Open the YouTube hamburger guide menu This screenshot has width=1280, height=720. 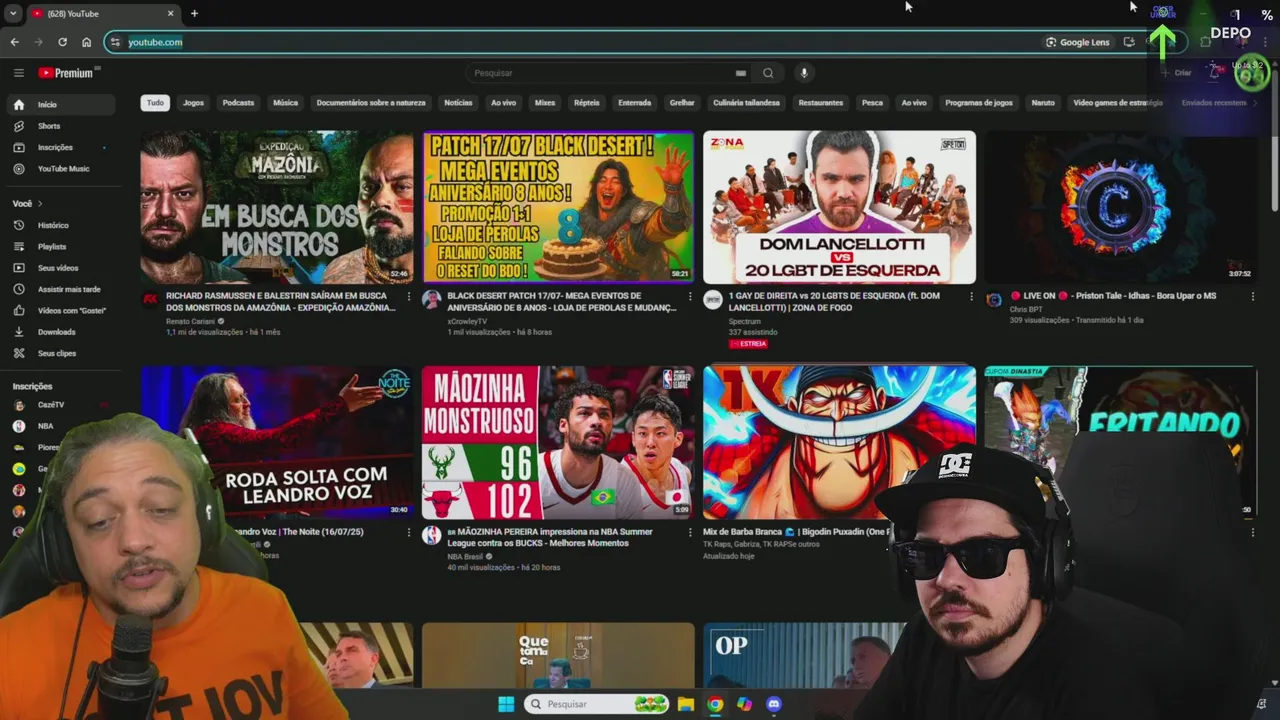(18, 73)
